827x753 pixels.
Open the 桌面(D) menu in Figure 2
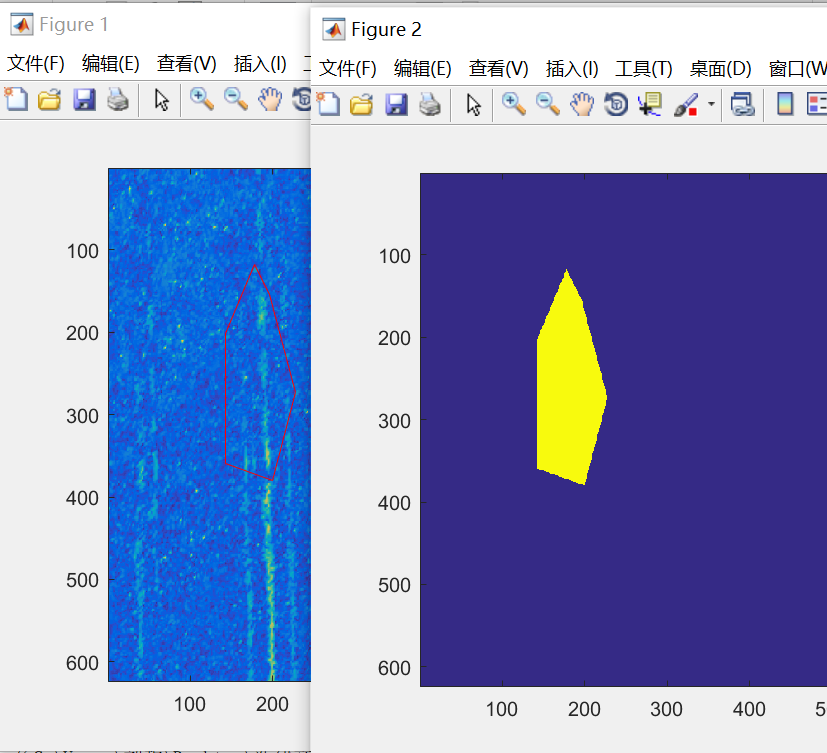pos(718,70)
